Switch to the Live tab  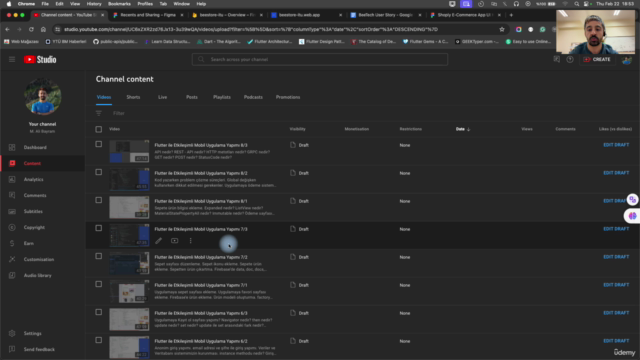coord(162,97)
